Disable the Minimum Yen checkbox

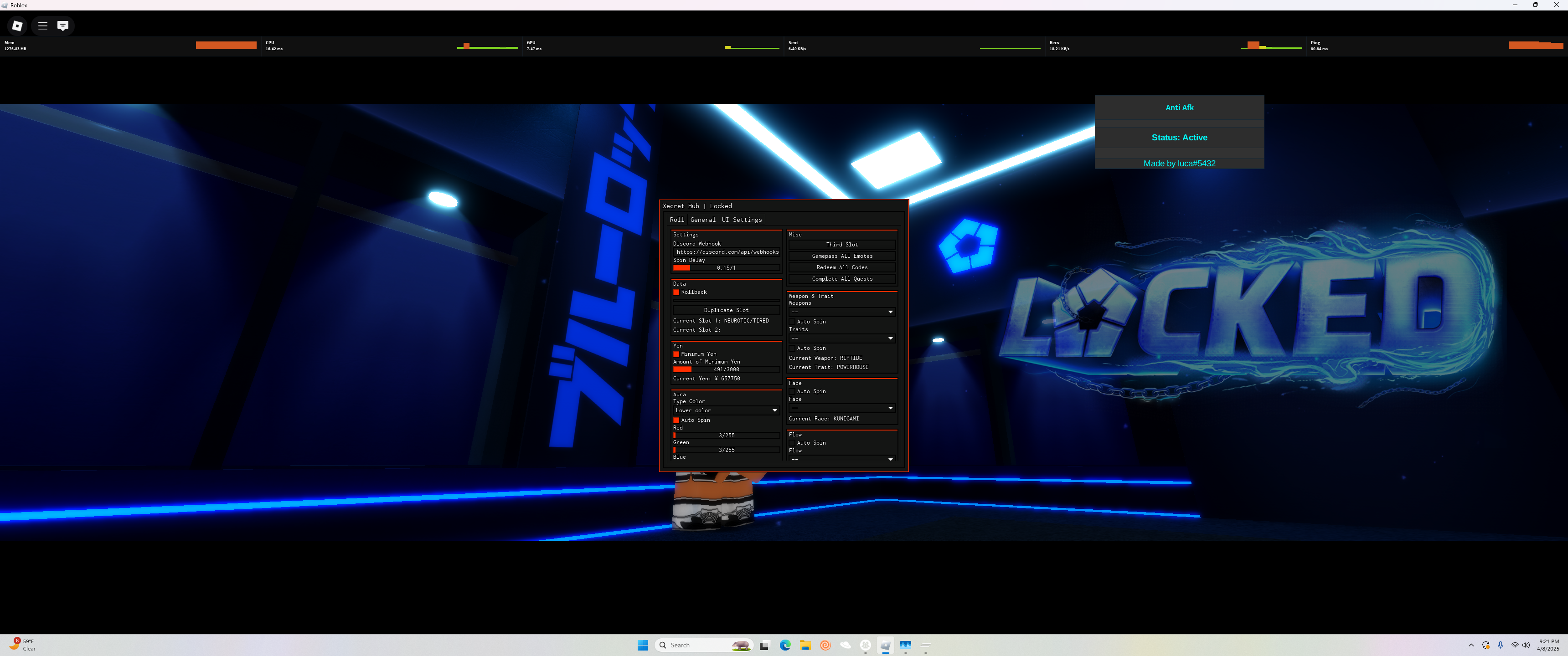[x=676, y=354]
